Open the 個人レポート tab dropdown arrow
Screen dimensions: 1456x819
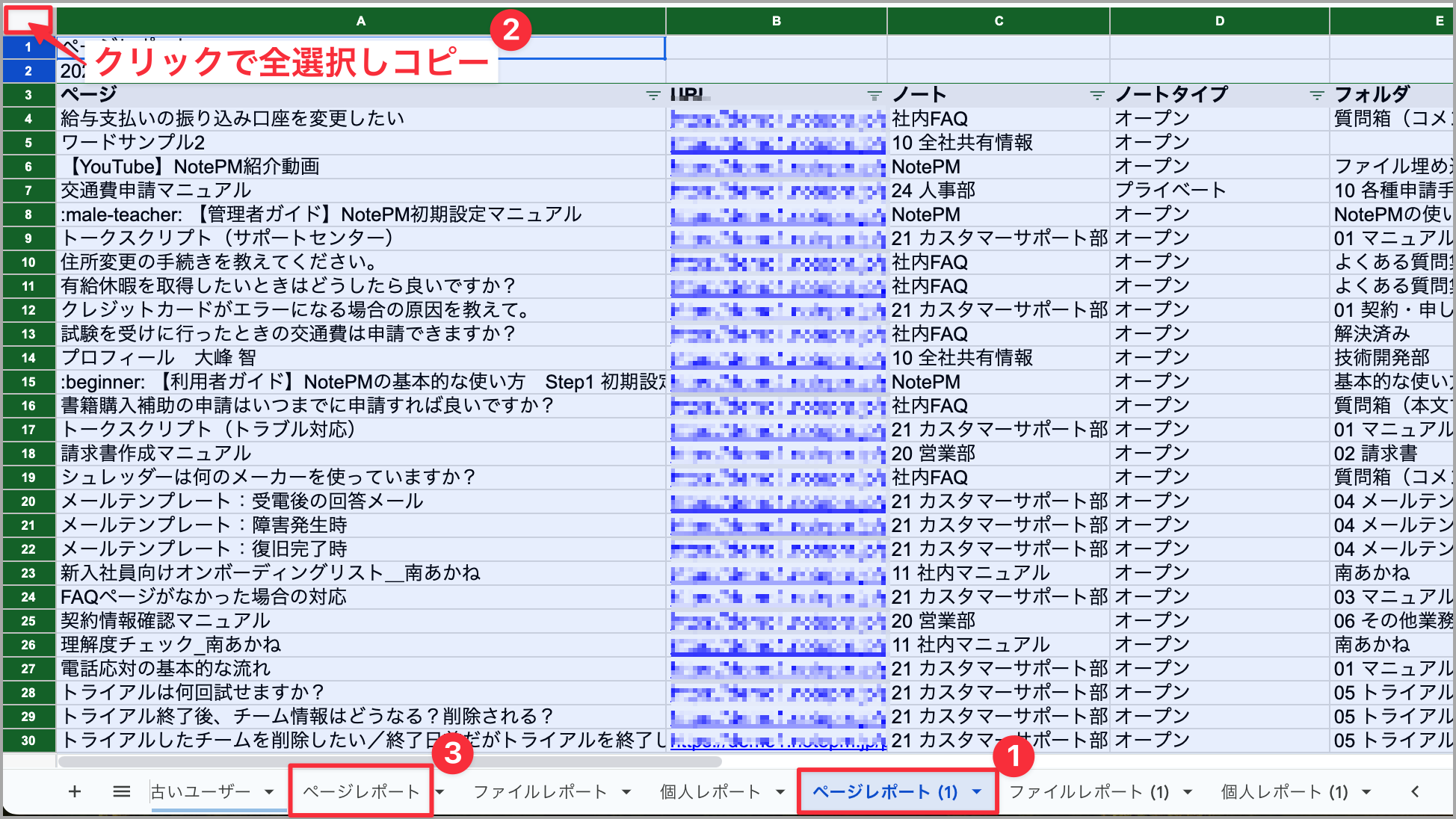[780, 792]
